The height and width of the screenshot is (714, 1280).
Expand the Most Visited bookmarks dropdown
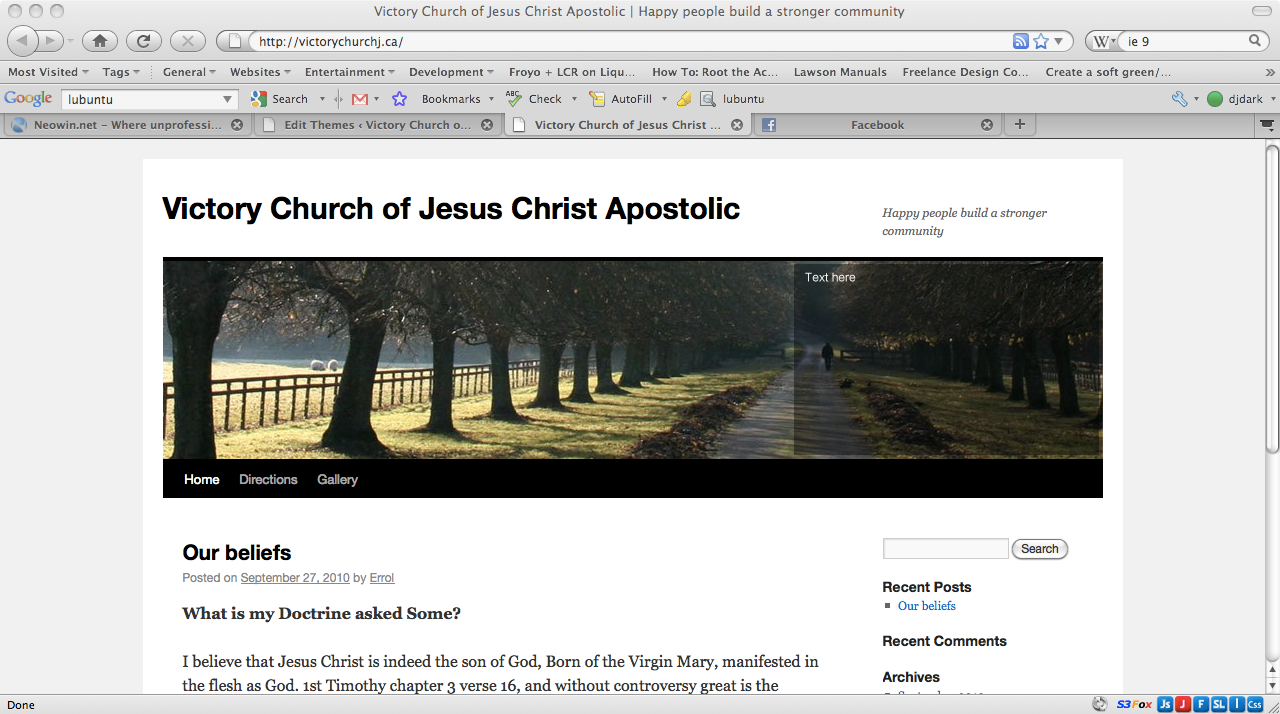click(x=48, y=72)
